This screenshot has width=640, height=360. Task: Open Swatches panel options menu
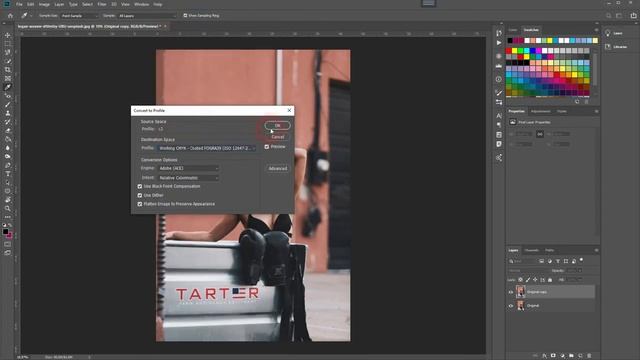point(596,30)
